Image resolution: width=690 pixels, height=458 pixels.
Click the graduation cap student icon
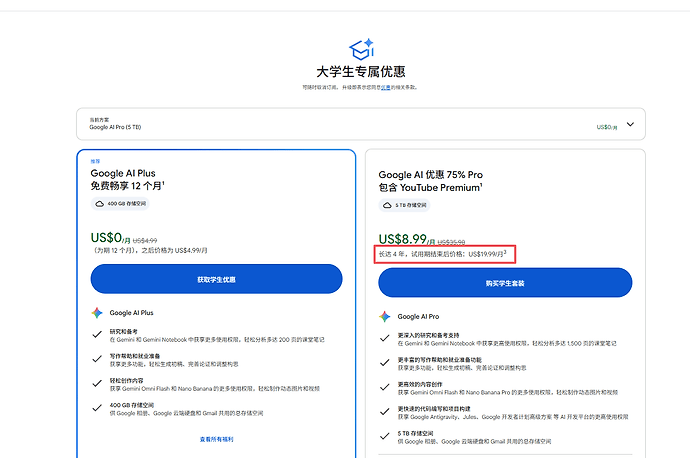(x=362, y=49)
